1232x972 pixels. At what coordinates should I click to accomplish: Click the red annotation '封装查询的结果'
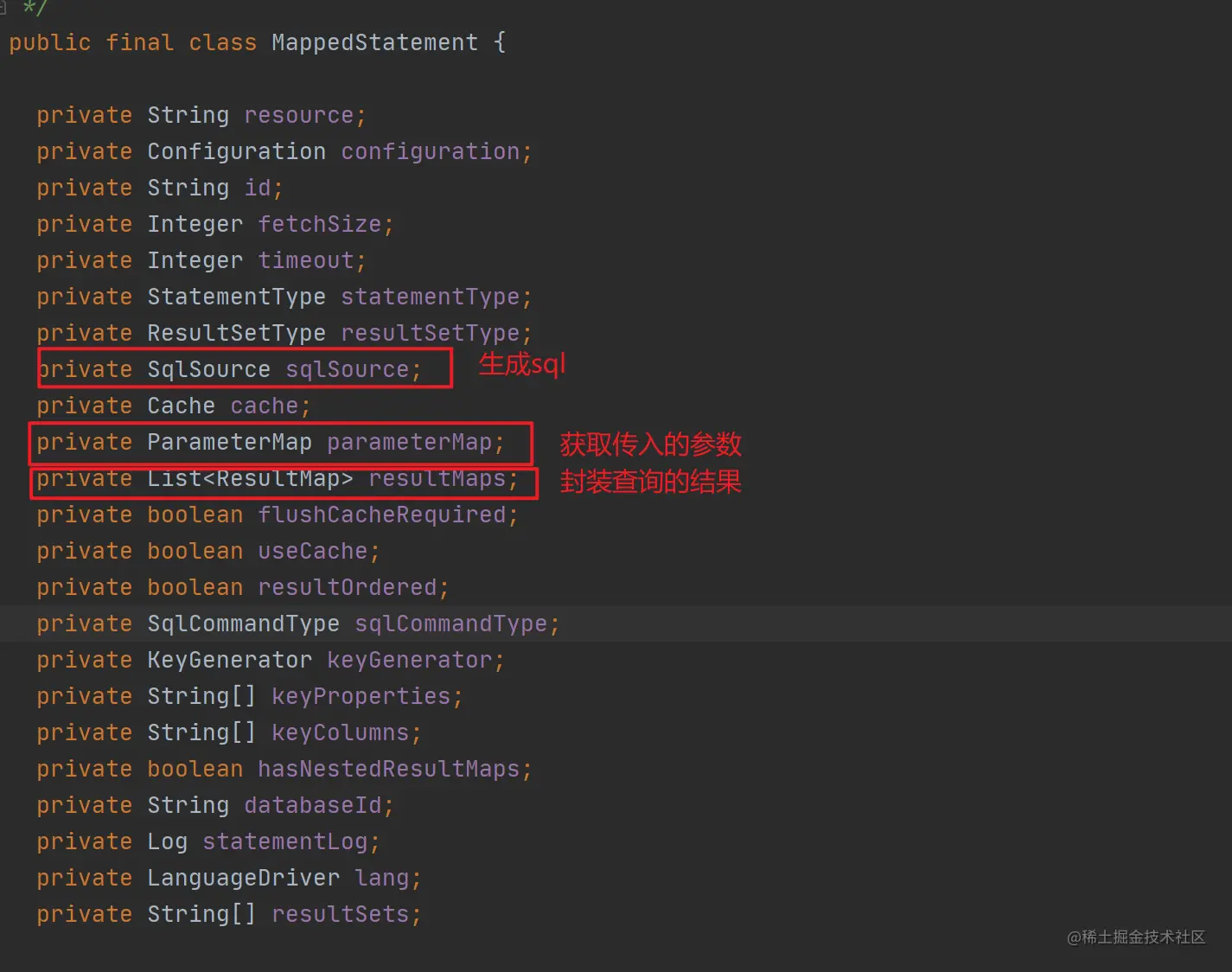coord(650,481)
